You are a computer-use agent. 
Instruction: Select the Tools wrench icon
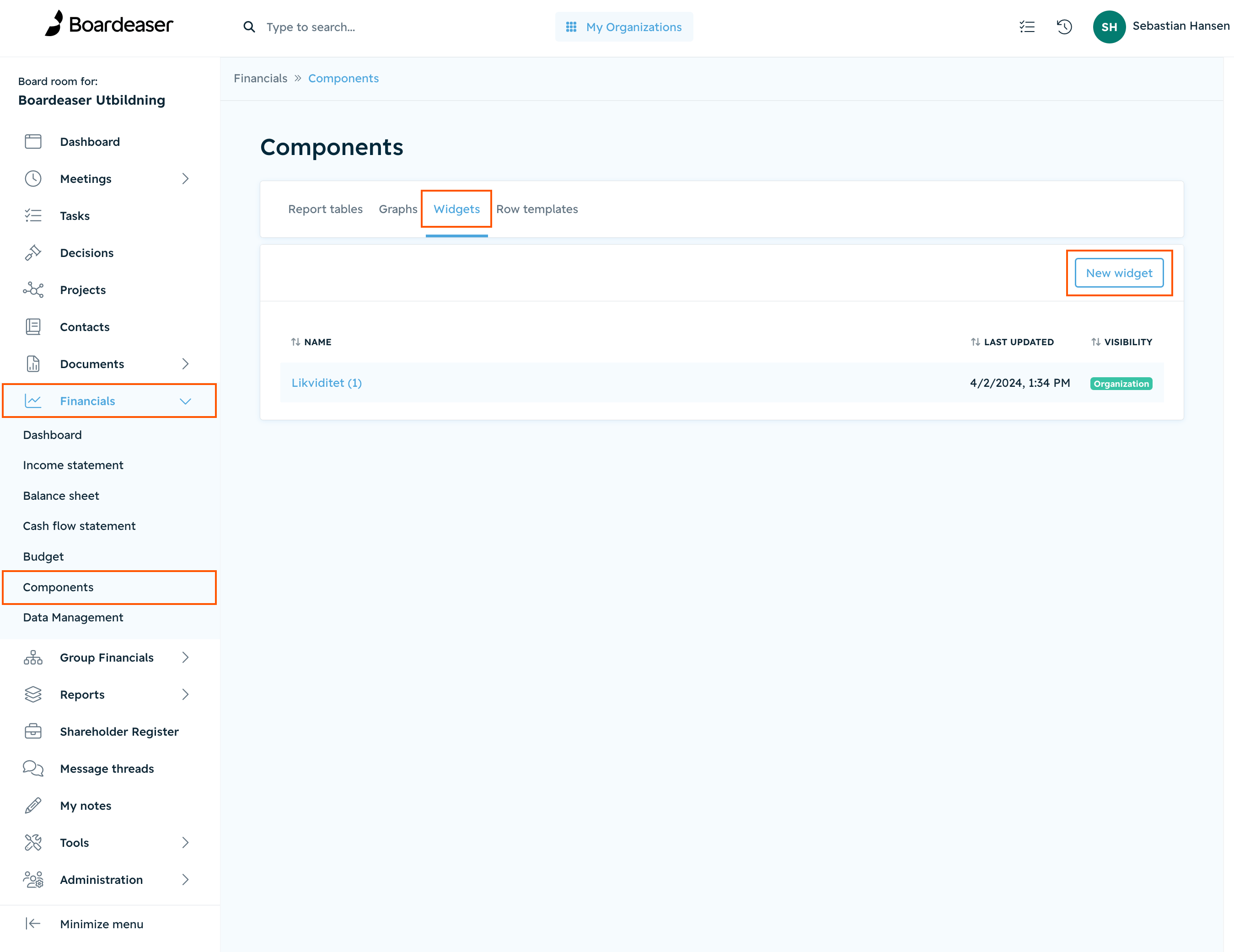coord(33,842)
